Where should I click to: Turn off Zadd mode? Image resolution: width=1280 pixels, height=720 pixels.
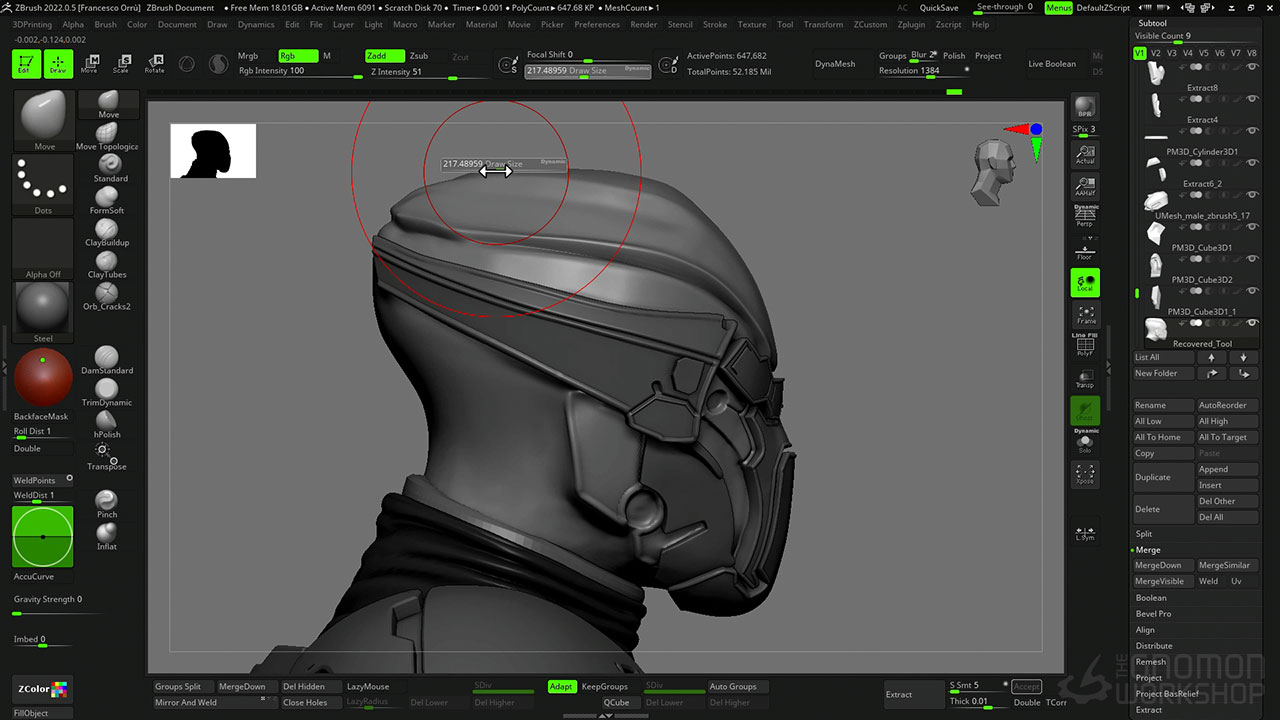point(384,56)
